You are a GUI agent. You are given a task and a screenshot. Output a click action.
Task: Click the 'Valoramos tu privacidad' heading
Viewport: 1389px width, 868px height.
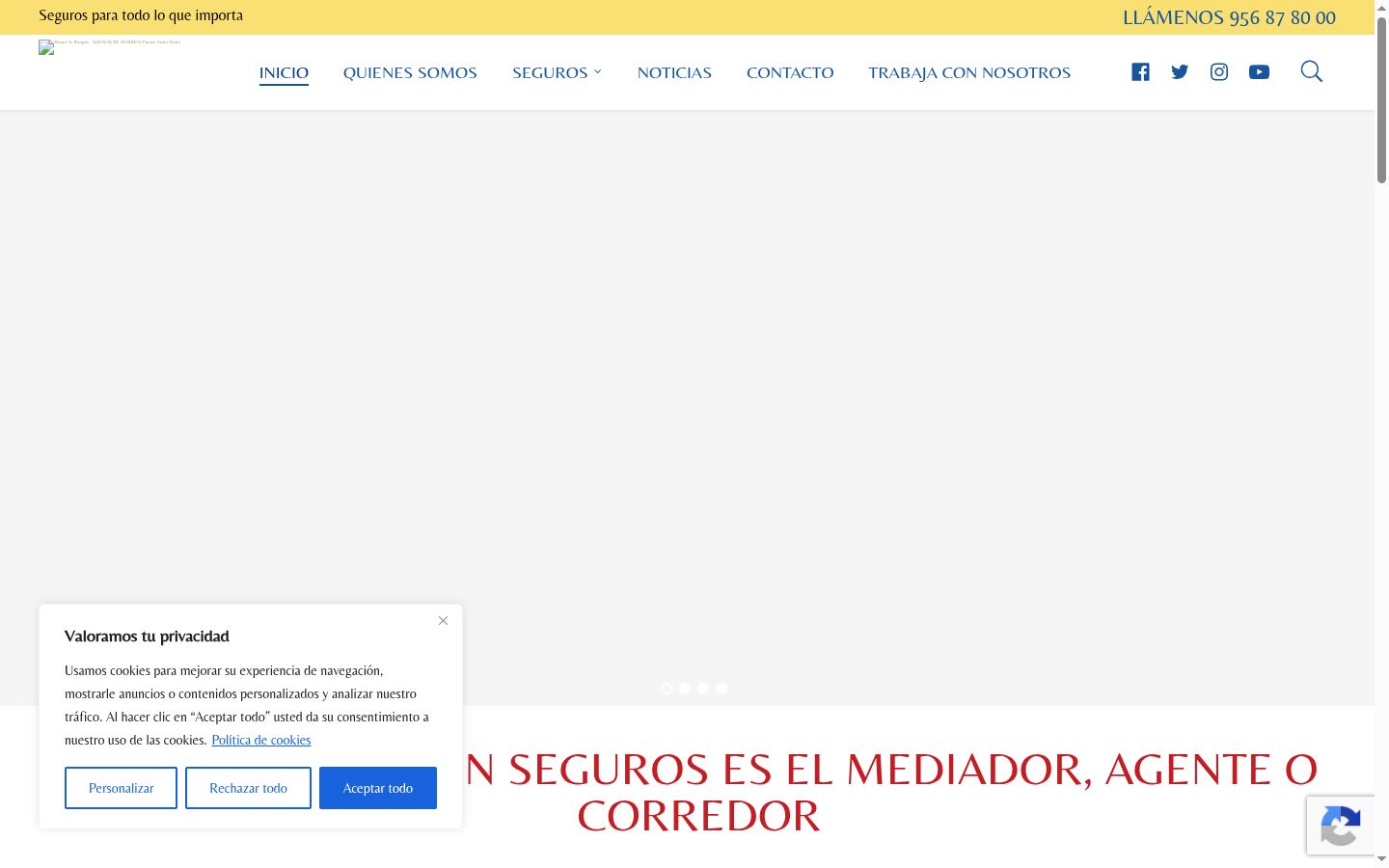[x=147, y=636]
